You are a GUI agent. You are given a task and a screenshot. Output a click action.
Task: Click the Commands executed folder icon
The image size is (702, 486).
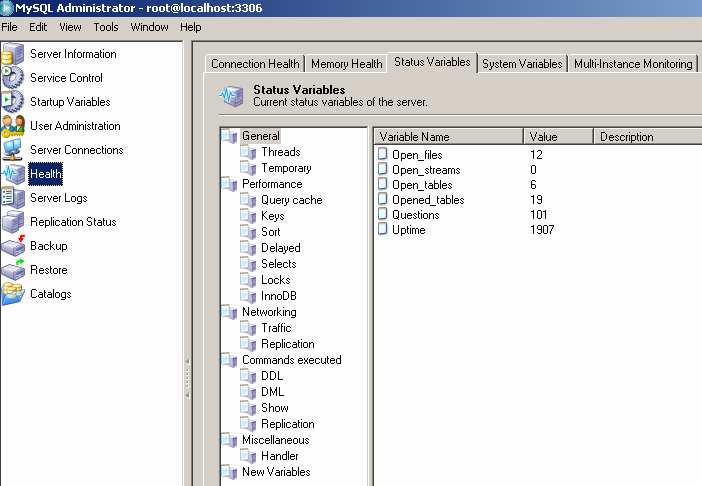[229, 360]
